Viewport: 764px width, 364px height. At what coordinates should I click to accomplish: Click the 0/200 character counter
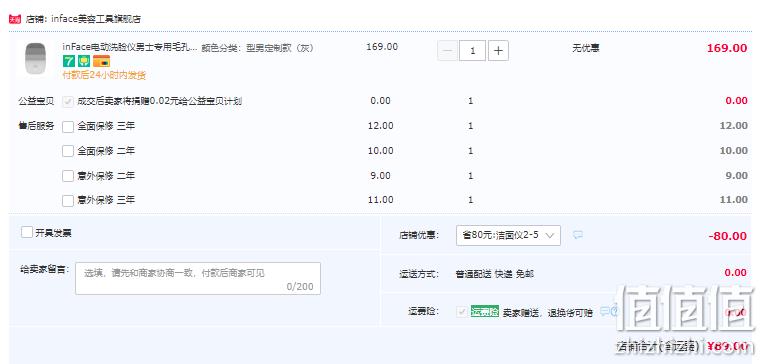[x=300, y=287]
